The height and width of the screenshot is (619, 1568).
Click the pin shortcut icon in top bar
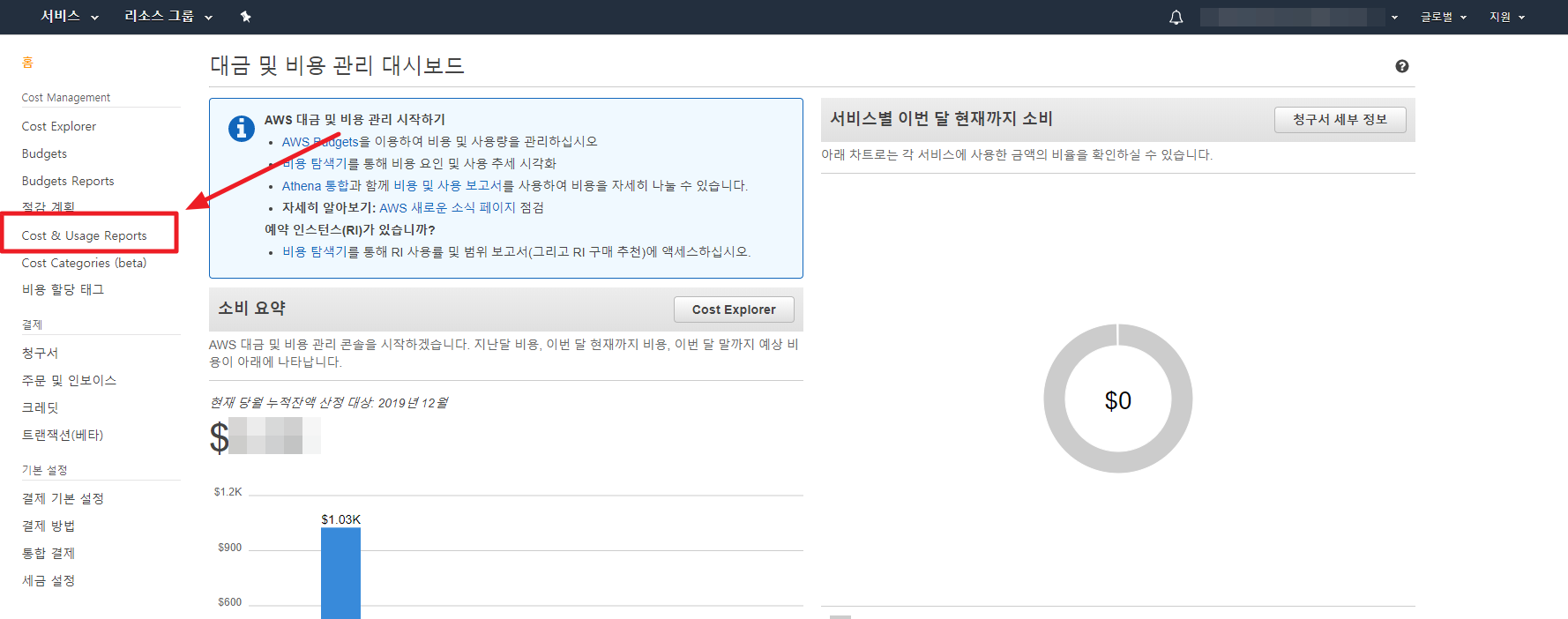point(246,17)
